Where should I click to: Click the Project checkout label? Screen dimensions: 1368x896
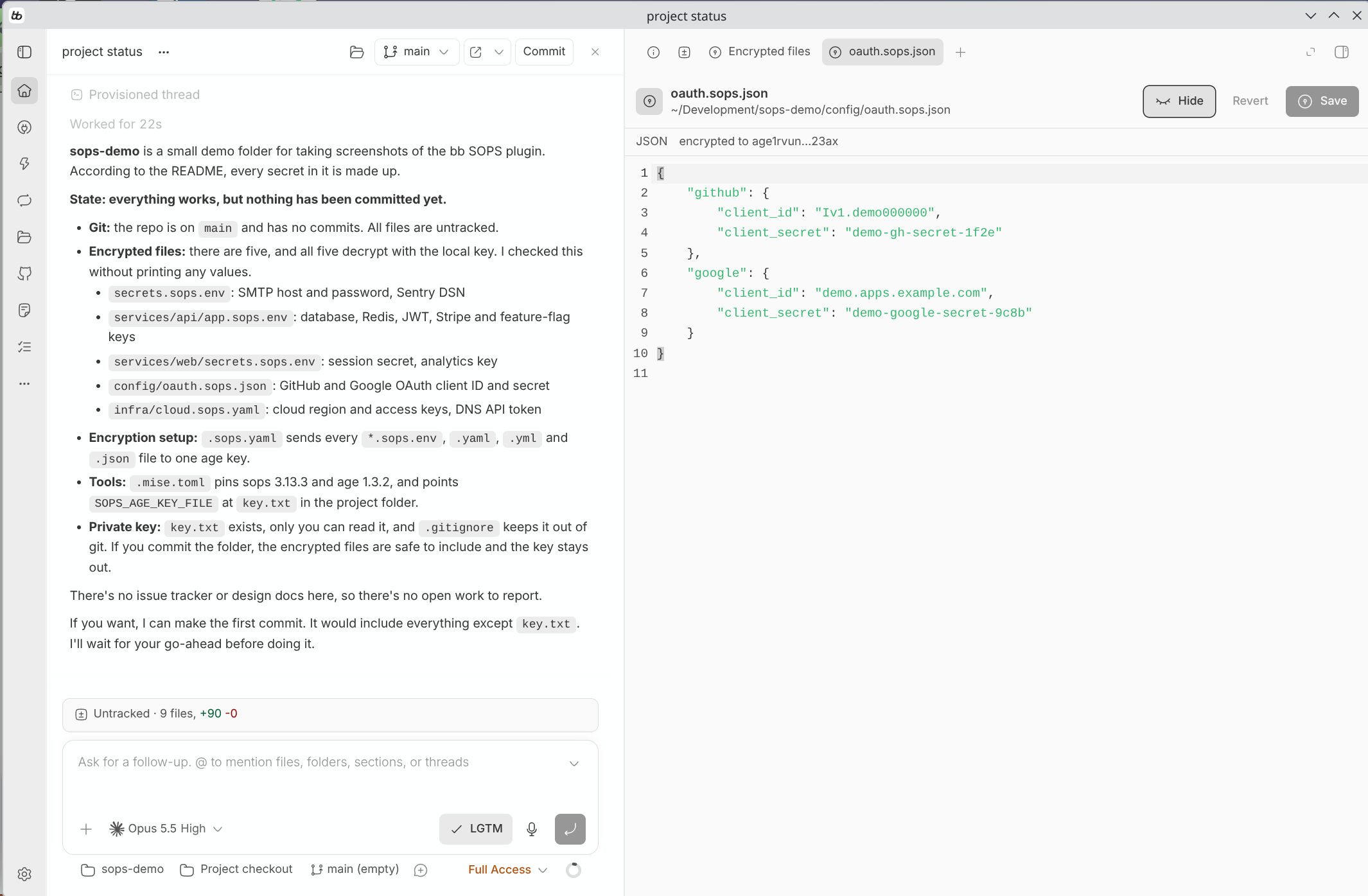236,870
